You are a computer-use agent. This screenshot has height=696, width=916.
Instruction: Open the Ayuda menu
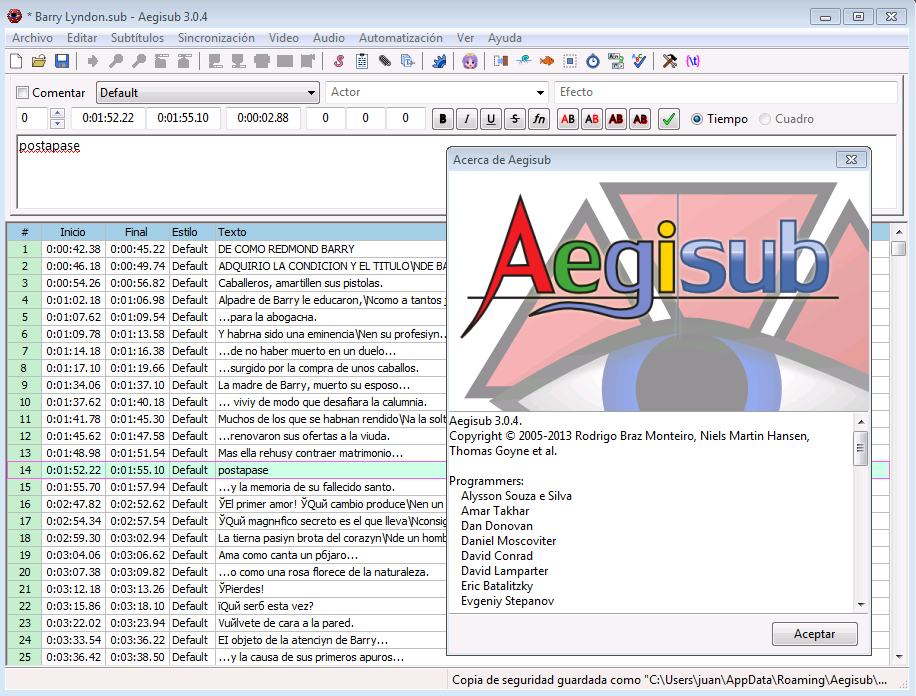point(505,38)
